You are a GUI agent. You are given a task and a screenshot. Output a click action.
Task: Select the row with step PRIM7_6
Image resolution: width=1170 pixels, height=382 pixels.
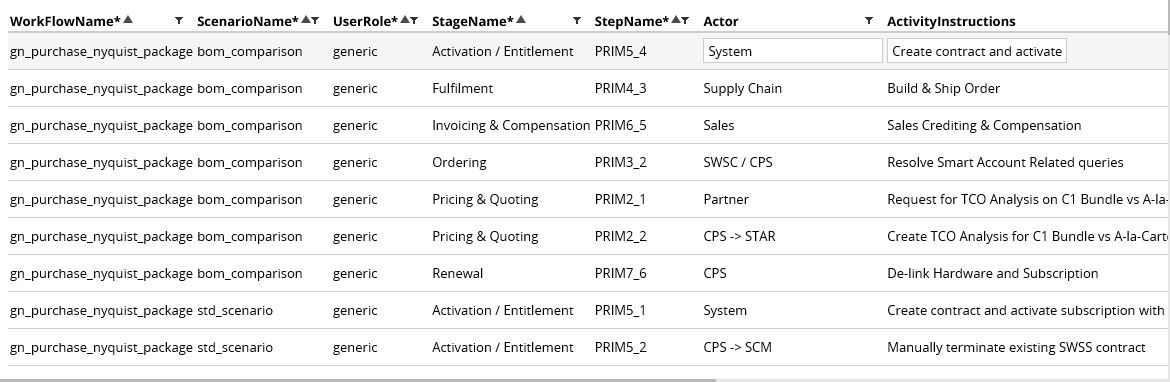(x=585, y=273)
